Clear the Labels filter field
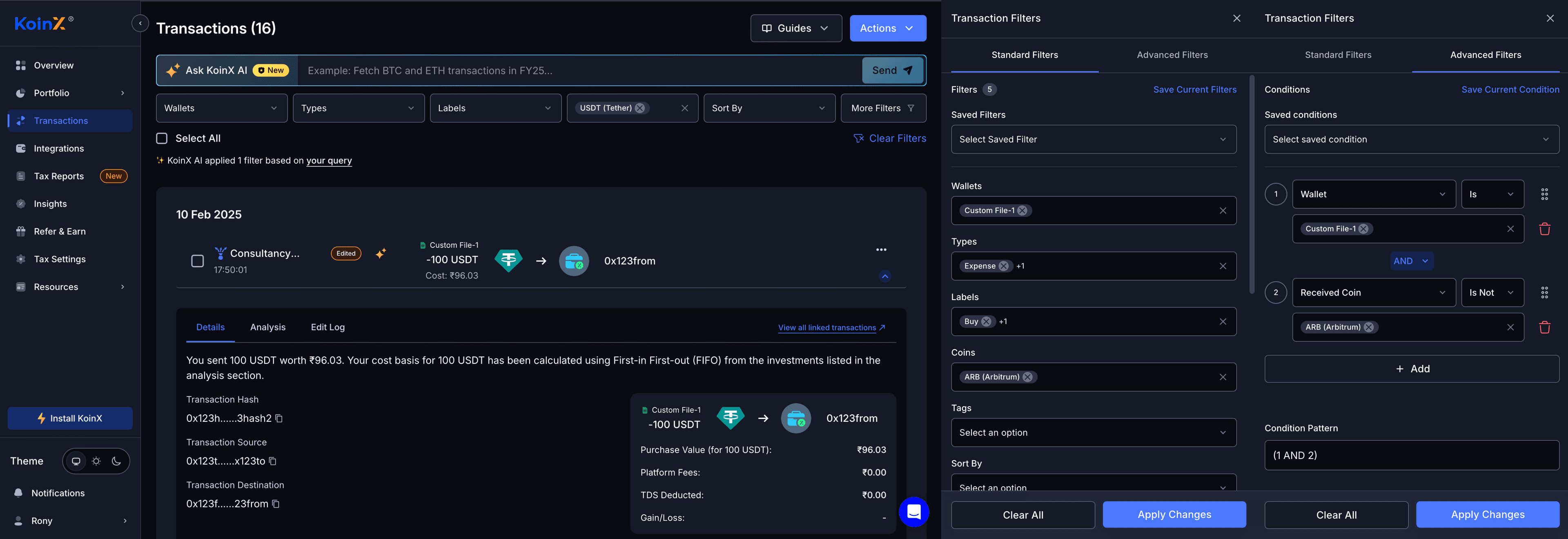 click(1222, 321)
